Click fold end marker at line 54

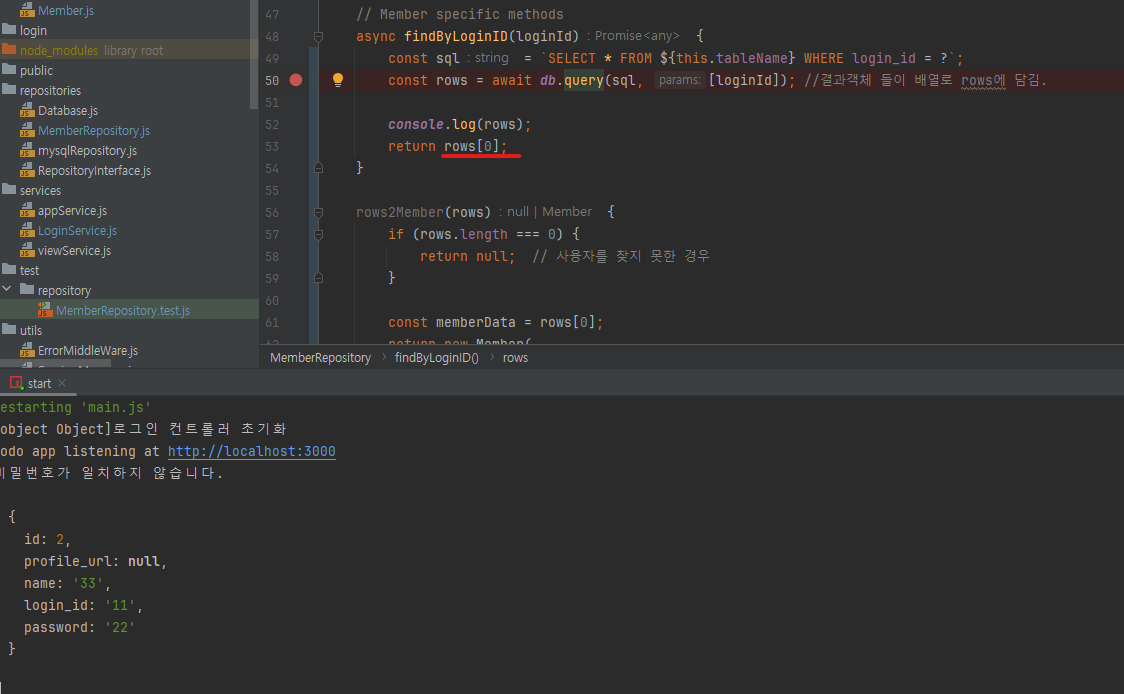click(318, 168)
